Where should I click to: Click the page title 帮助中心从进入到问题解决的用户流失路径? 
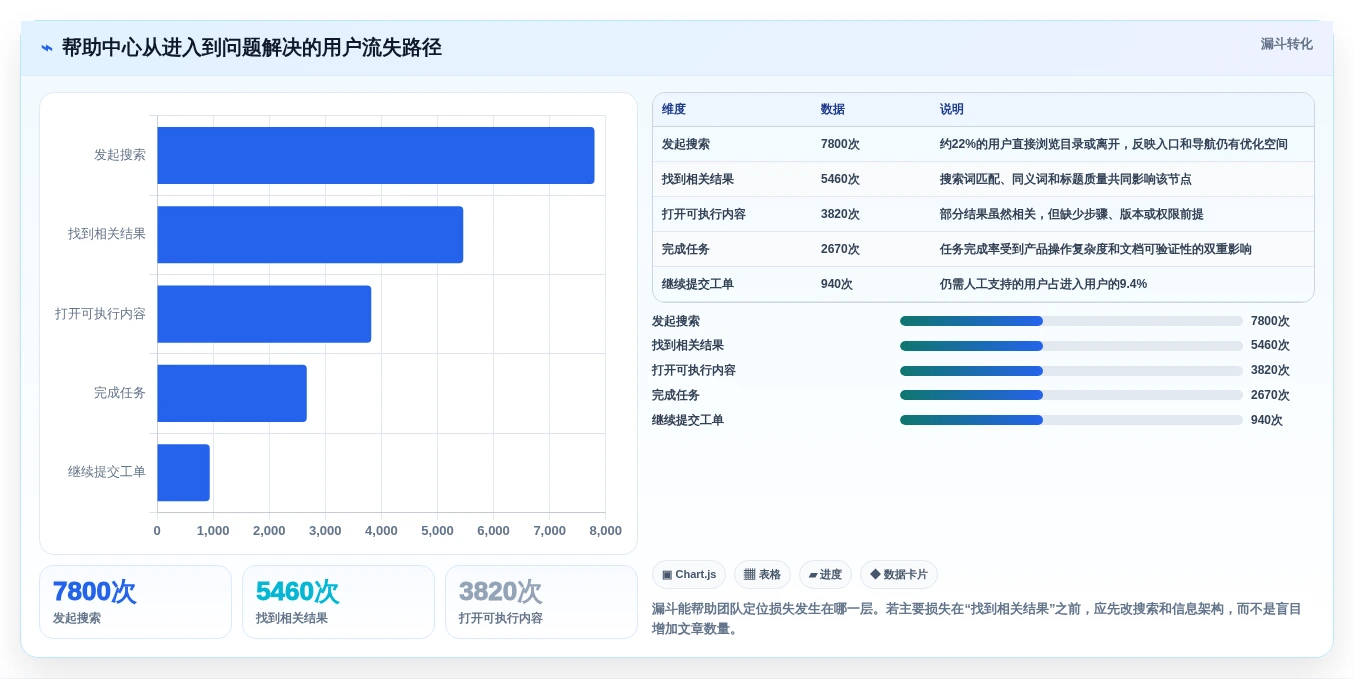(x=252, y=47)
